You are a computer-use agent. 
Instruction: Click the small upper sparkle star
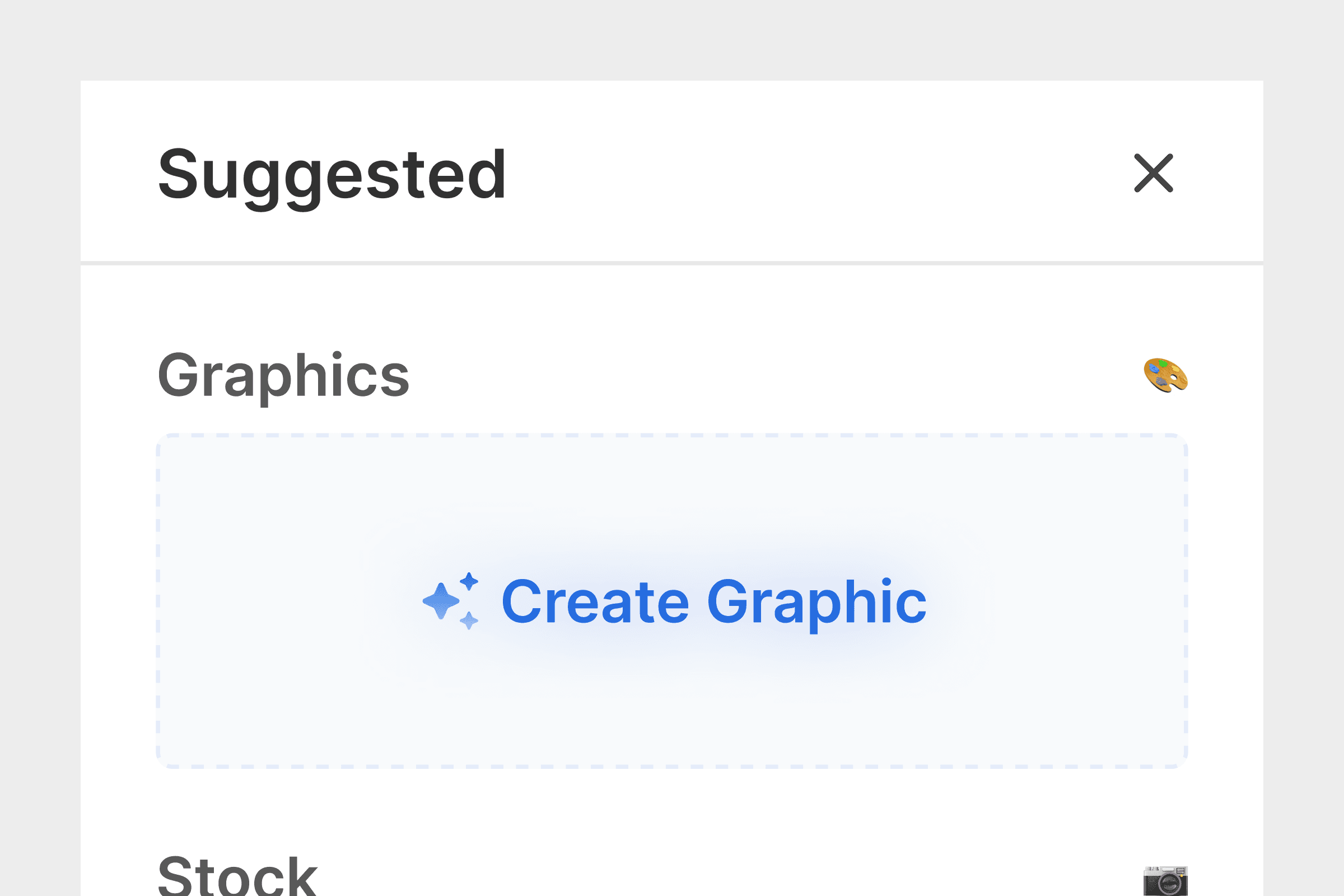tap(469, 582)
